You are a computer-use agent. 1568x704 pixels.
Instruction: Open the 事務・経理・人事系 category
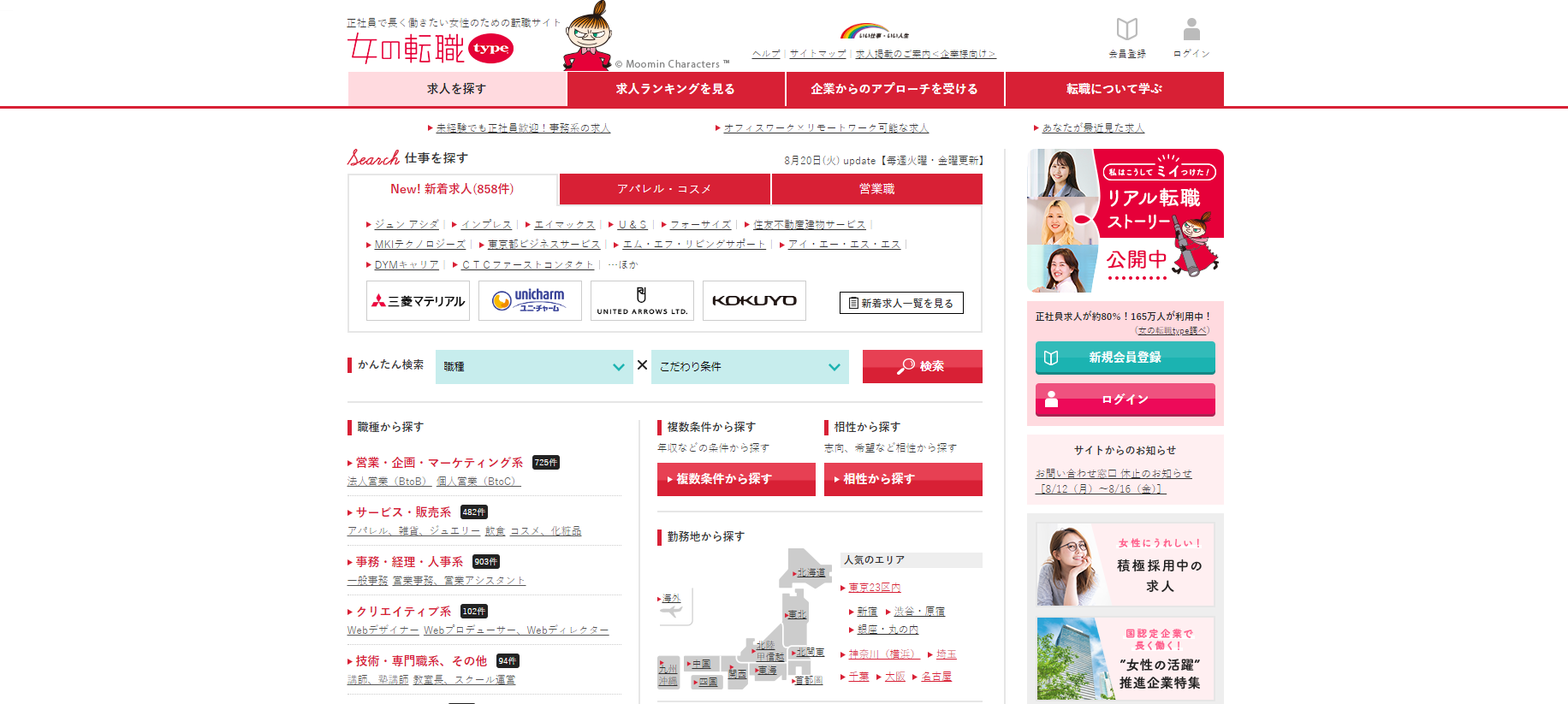pos(409,562)
